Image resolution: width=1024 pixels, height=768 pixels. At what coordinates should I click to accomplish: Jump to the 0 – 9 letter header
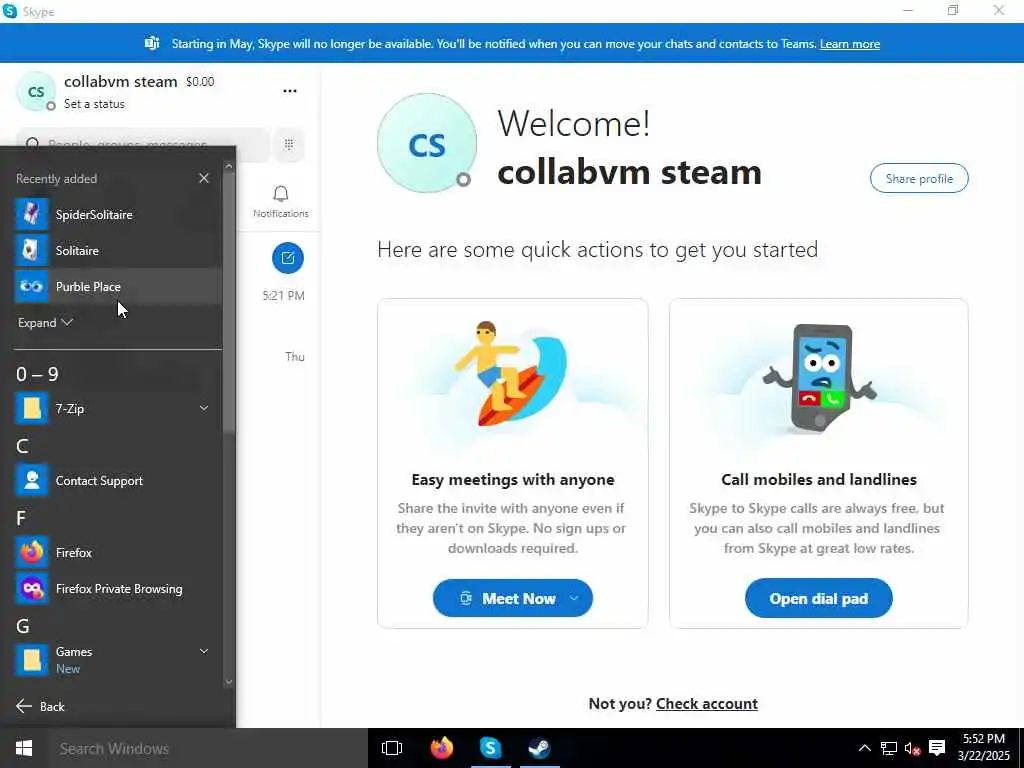[x=37, y=374]
